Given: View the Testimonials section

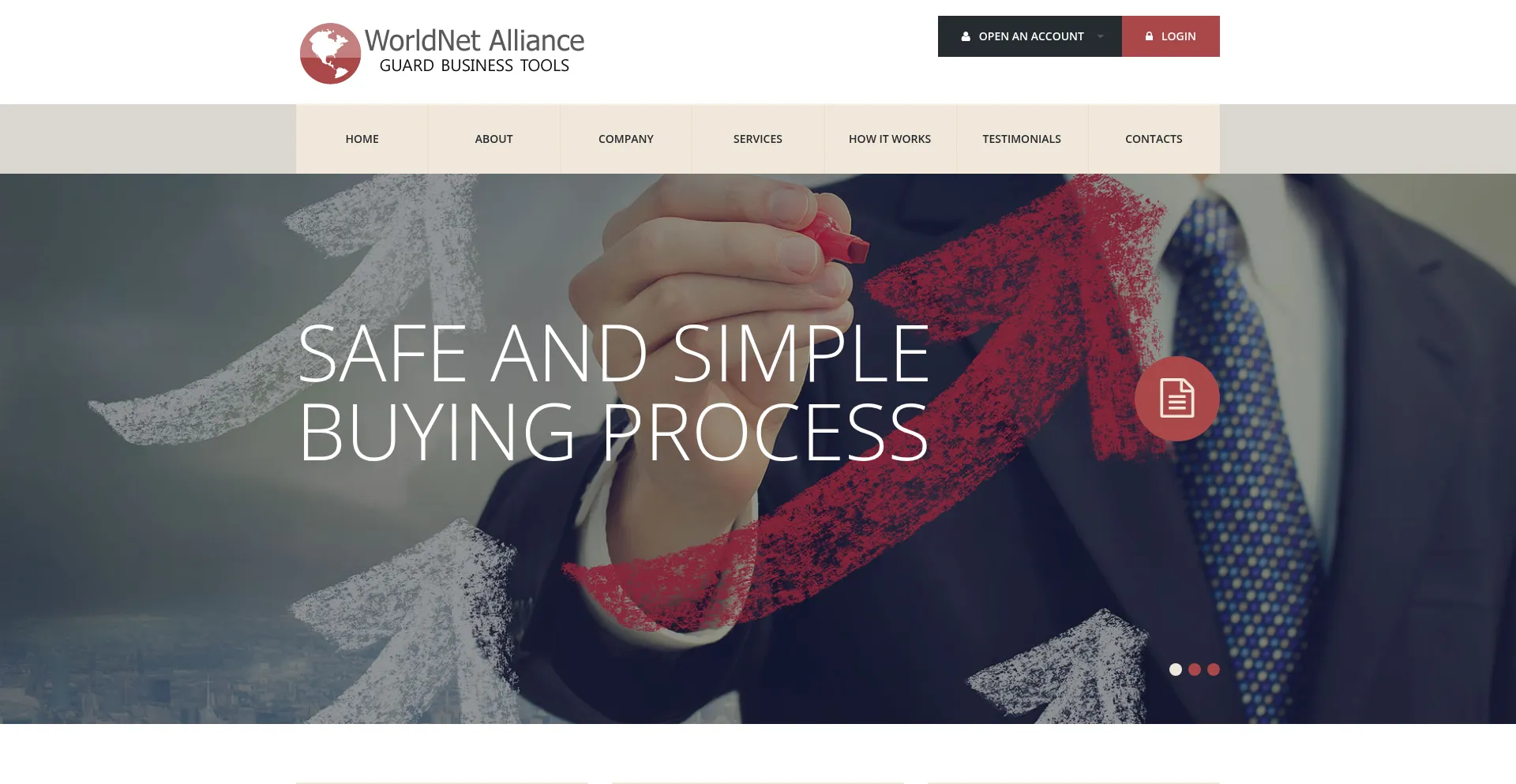Looking at the screenshot, I should (1022, 139).
